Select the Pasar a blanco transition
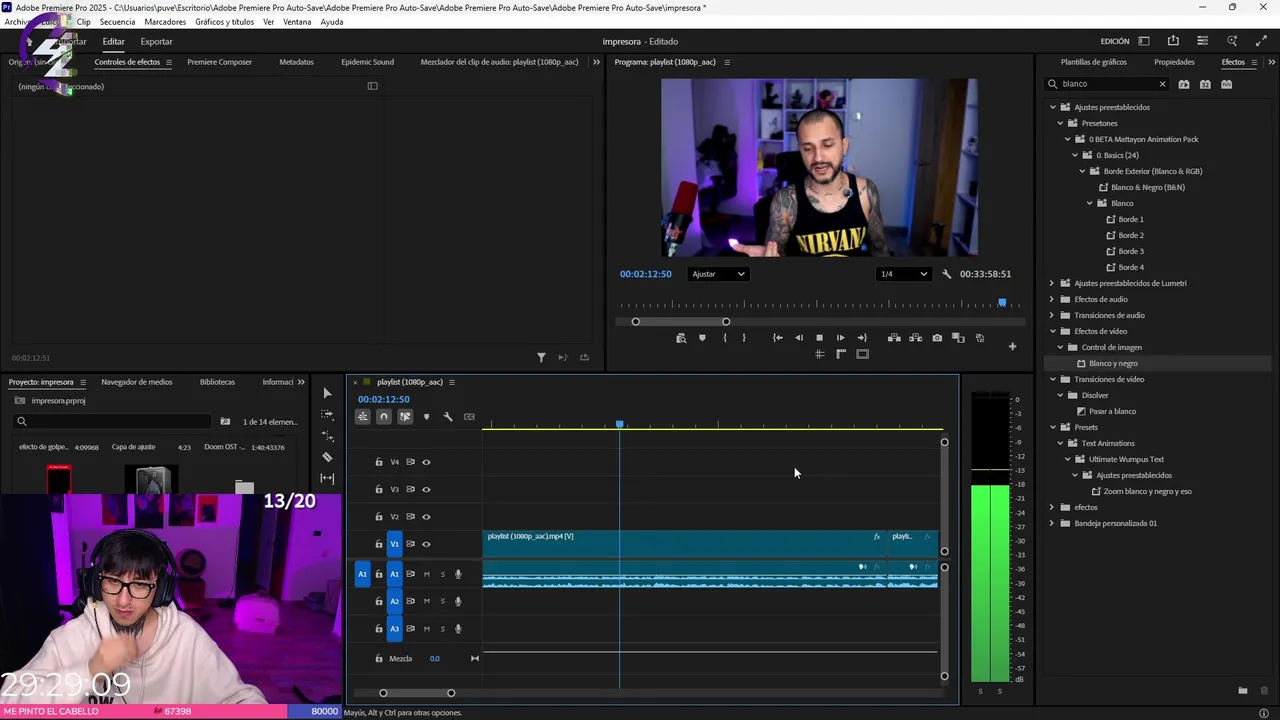This screenshot has height=720, width=1280. click(1112, 411)
